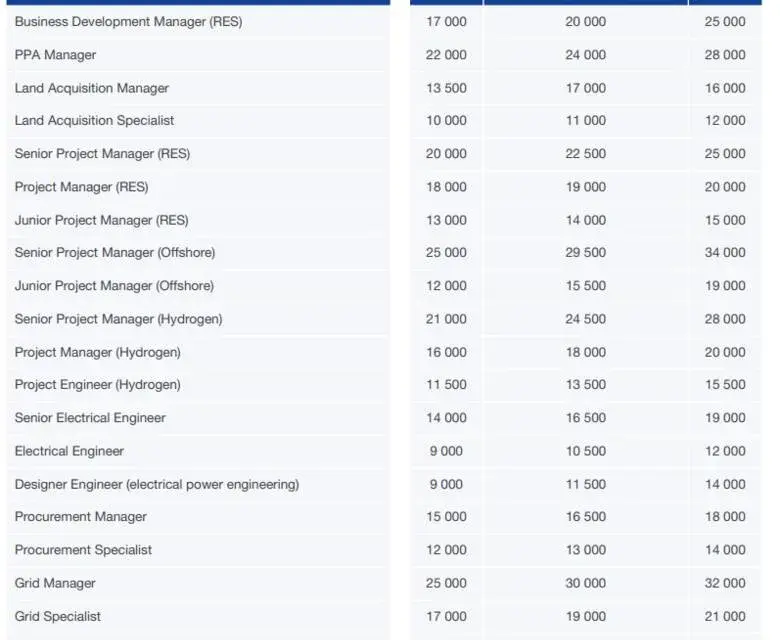Click the 11 500 value for Project Engineer (Hydrogen)
This screenshot has height=640, width=780.
pyautogui.click(x=446, y=384)
